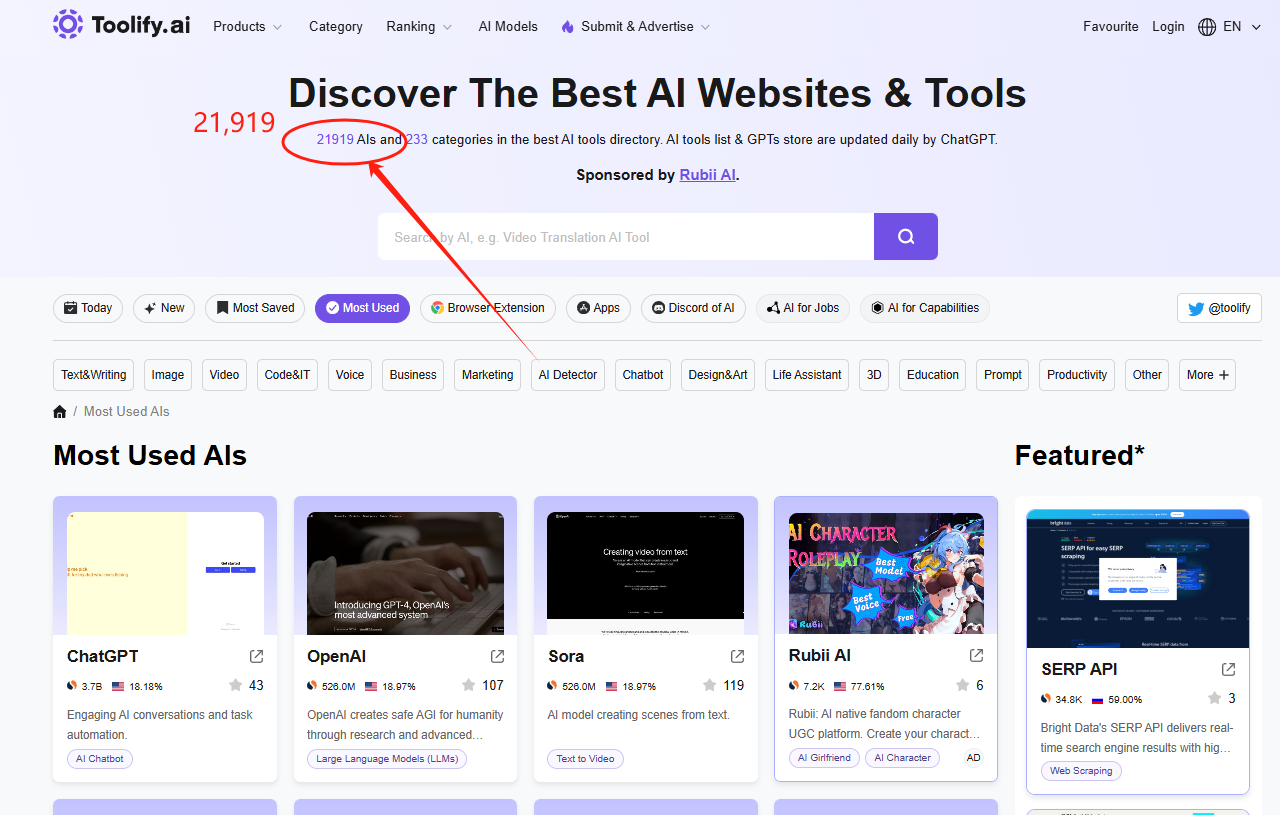Select the Most Saved filter

click(255, 308)
